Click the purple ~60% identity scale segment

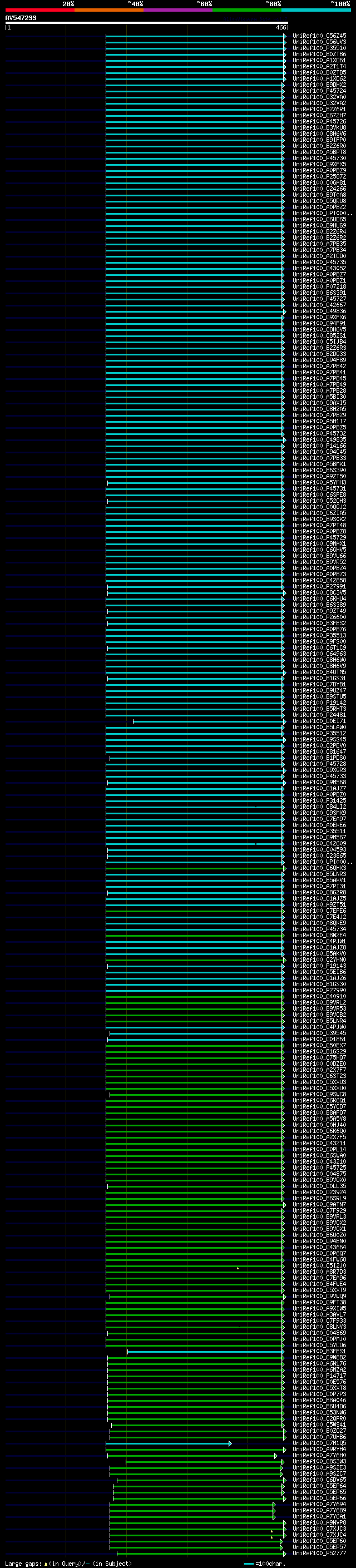click(177, 10)
